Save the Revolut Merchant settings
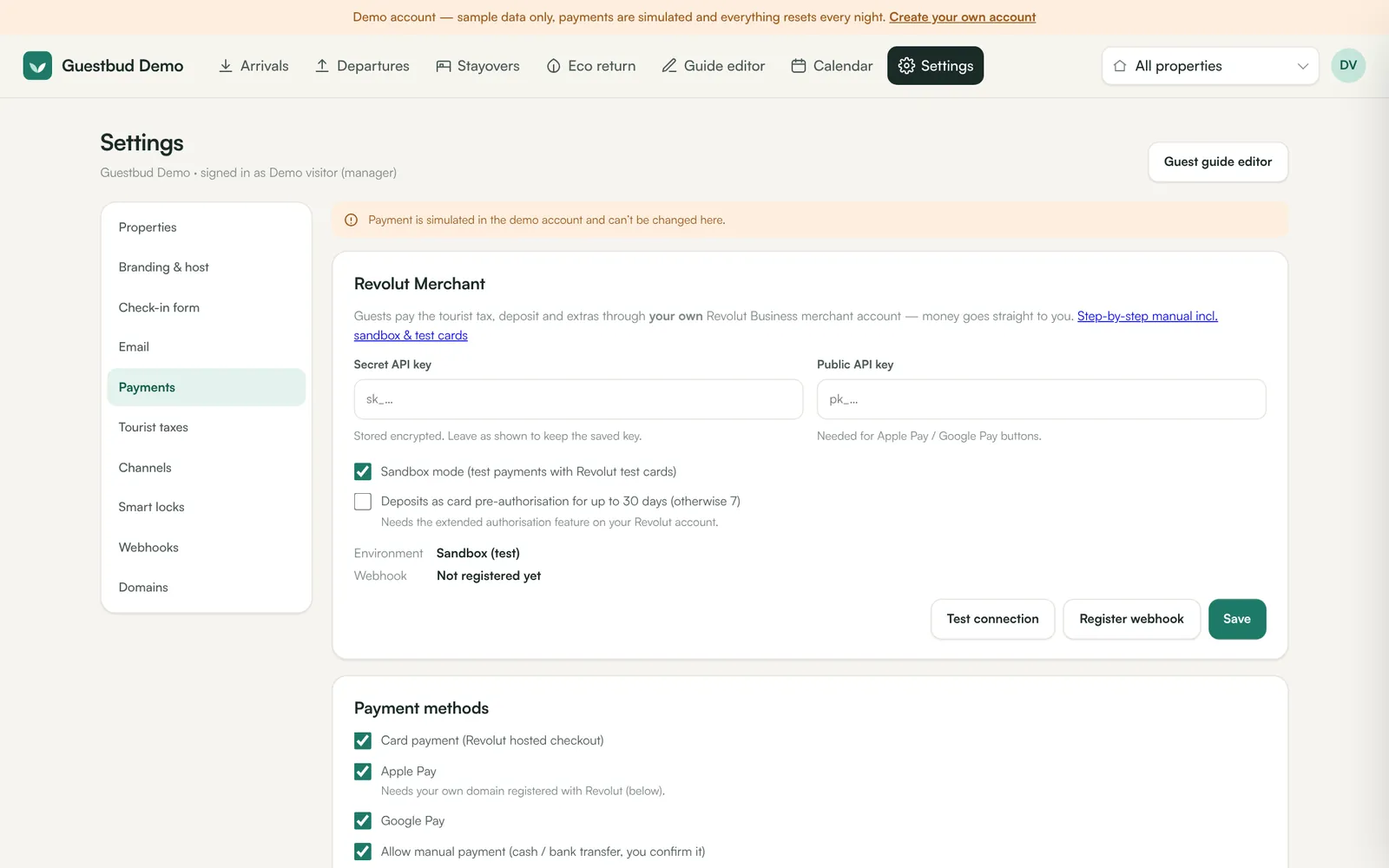The height and width of the screenshot is (868, 1389). pyautogui.click(x=1237, y=619)
